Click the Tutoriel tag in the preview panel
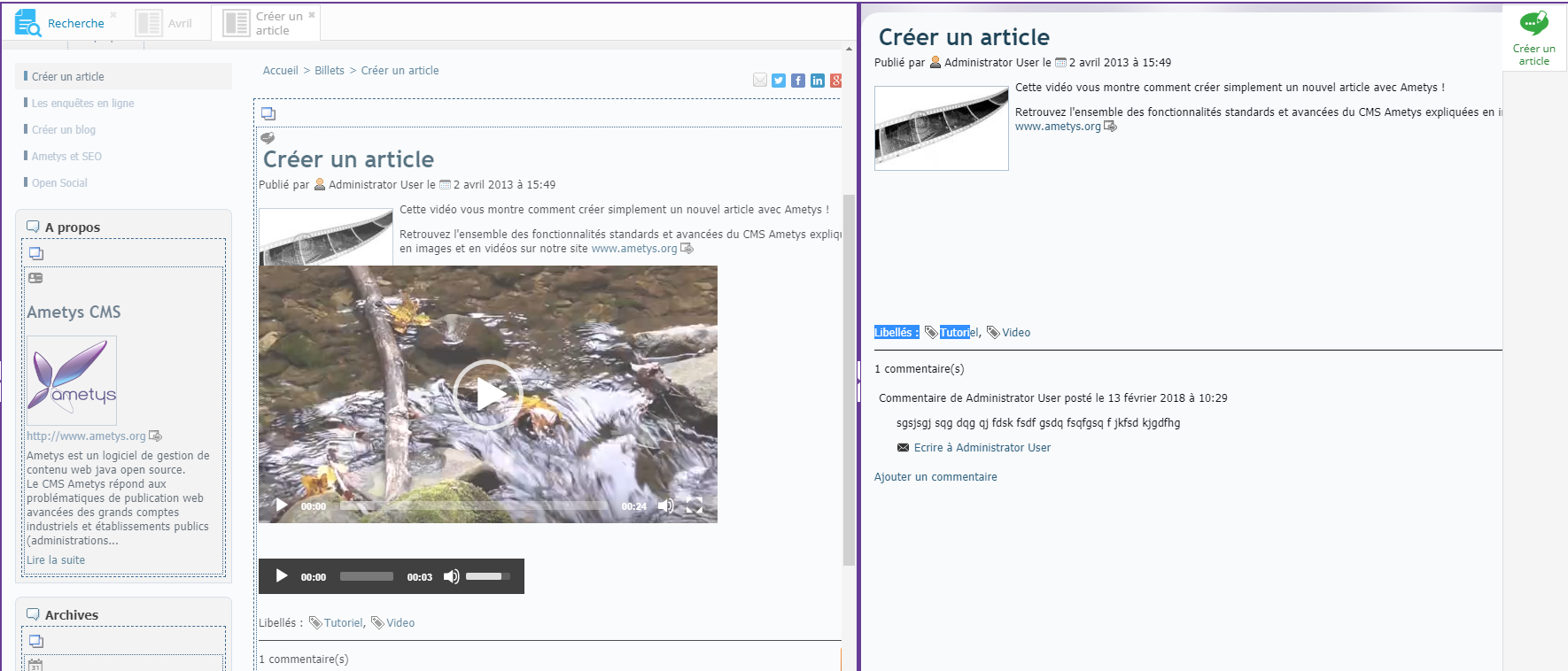 point(959,333)
